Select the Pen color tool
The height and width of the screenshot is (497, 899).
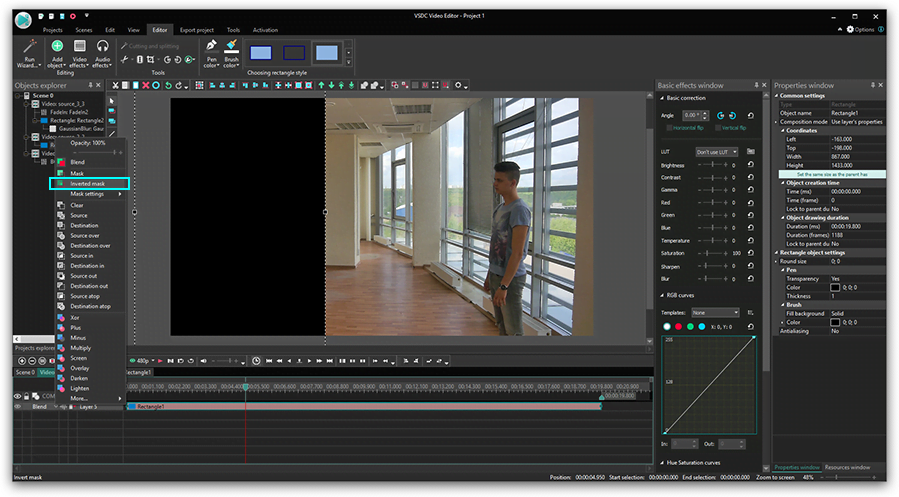[211, 54]
